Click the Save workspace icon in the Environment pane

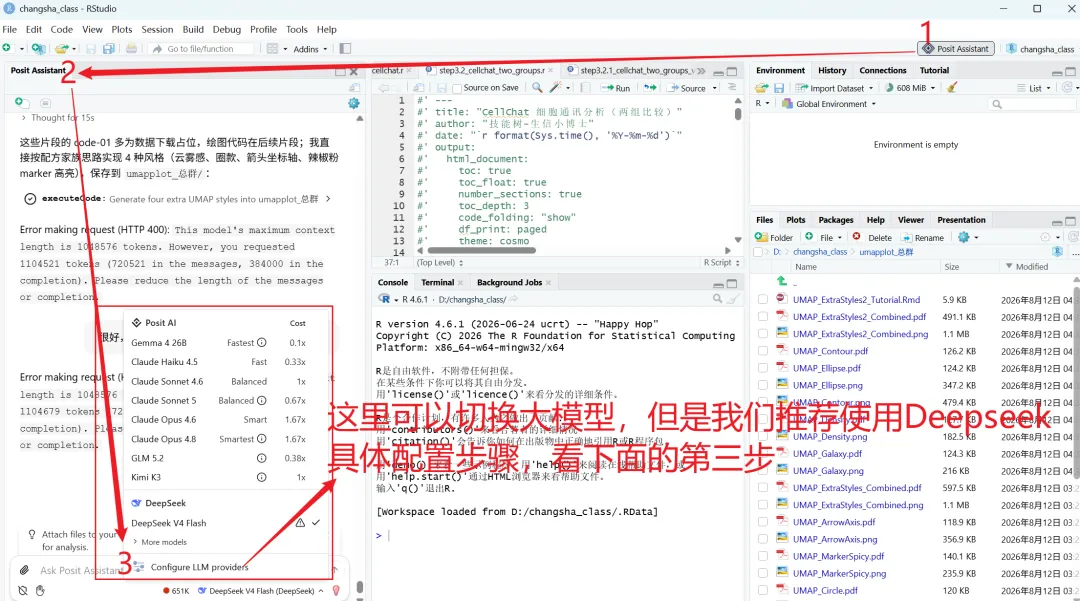point(779,87)
